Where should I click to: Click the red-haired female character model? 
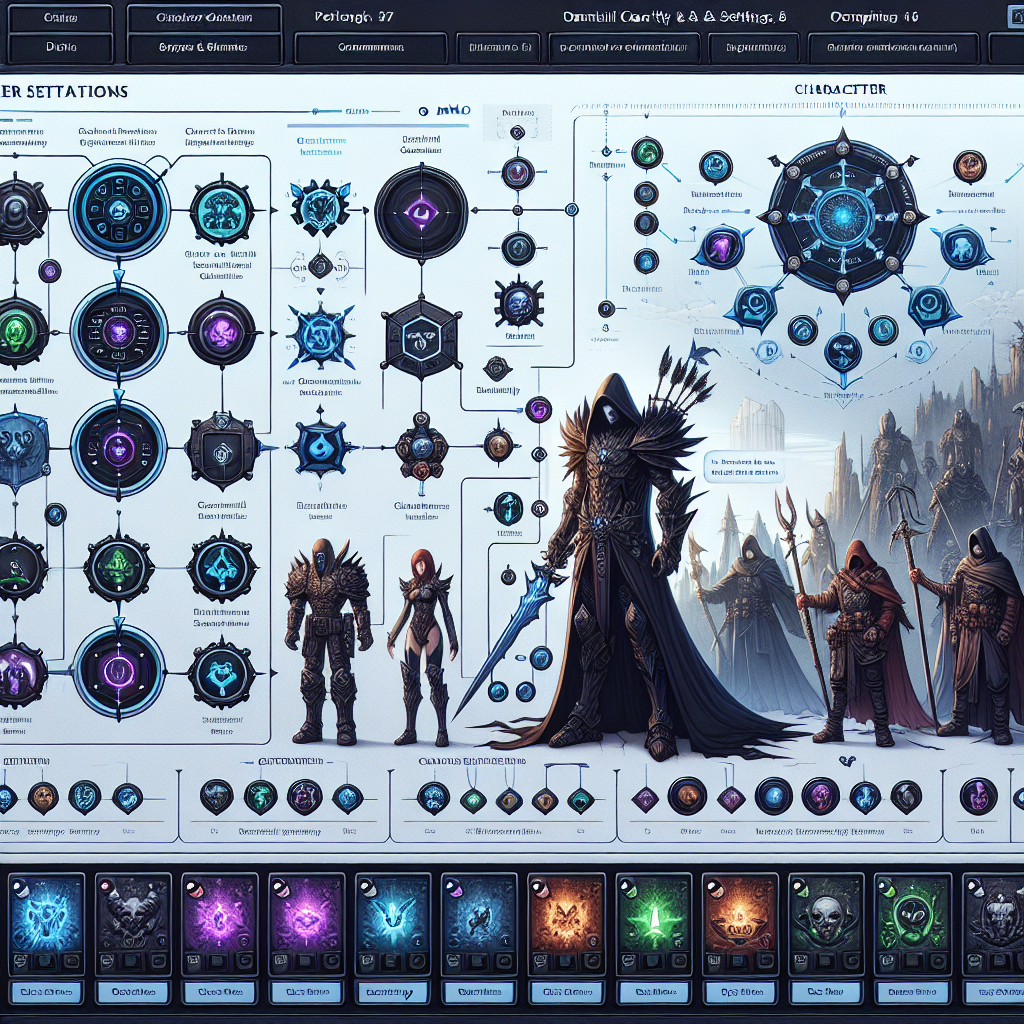click(x=420, y=640)
